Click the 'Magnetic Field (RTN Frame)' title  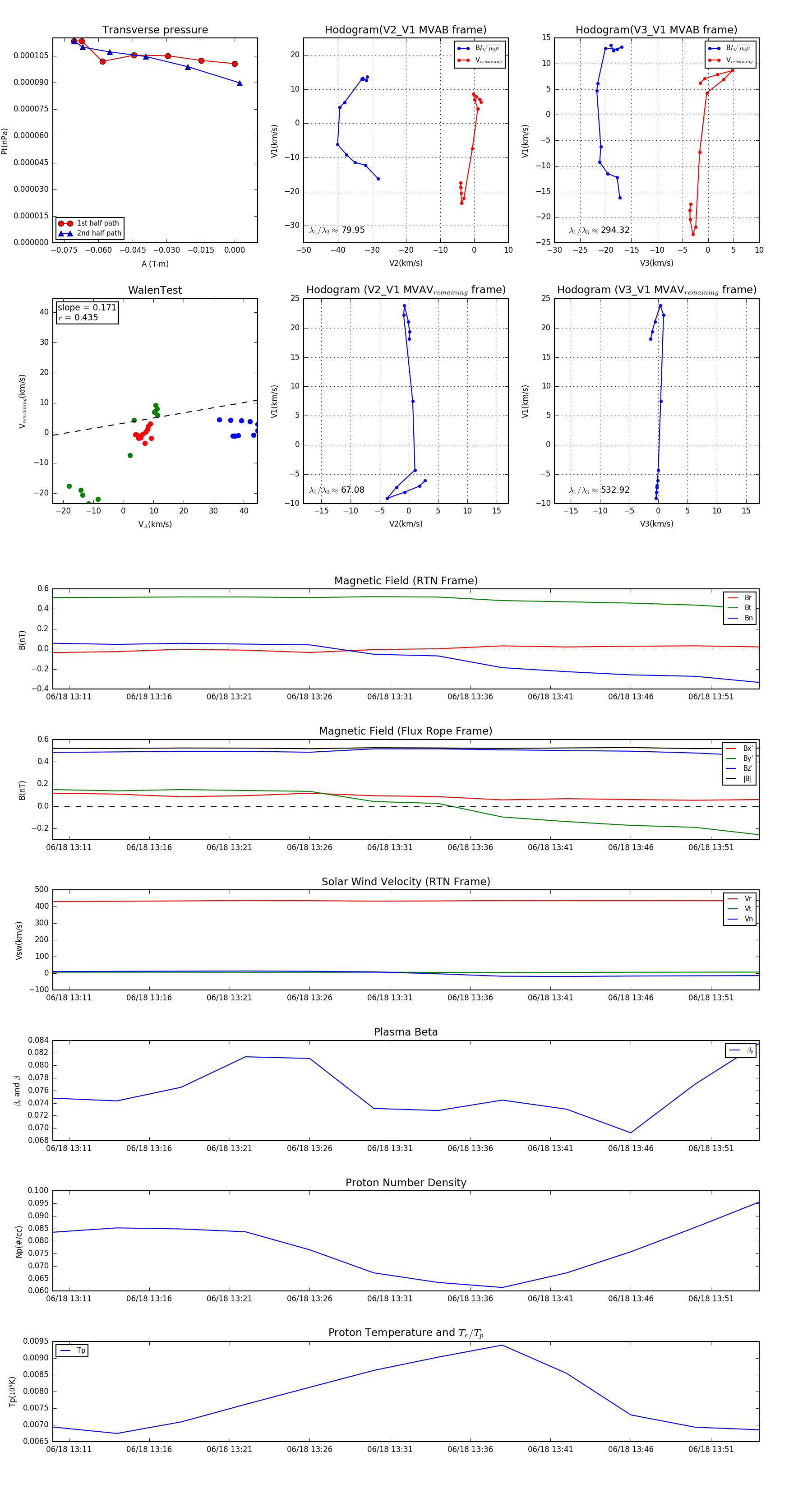click(406, 581)
